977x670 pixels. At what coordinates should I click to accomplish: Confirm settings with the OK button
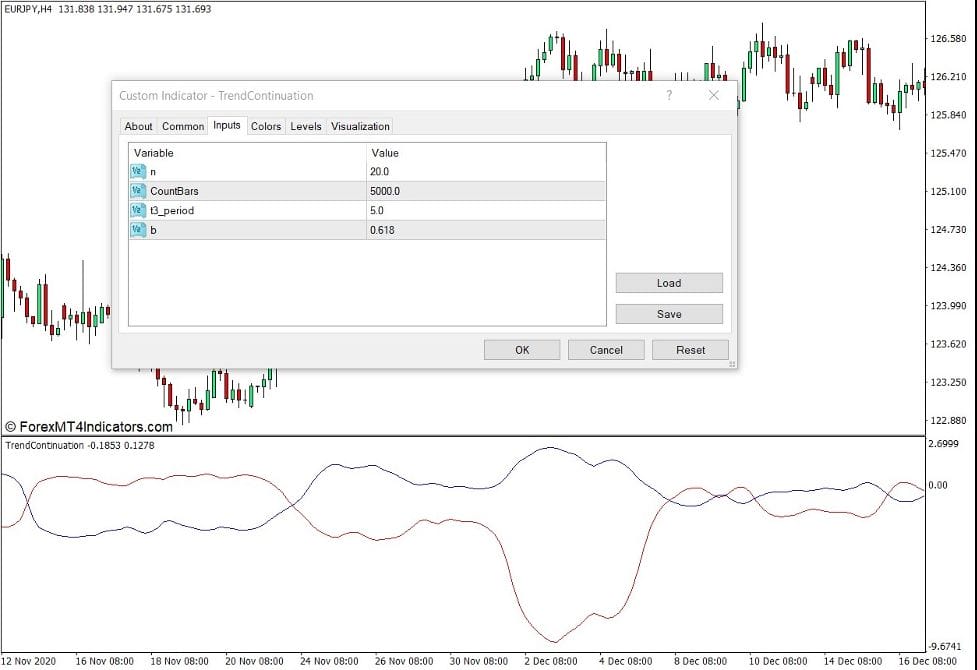(521, 349)
